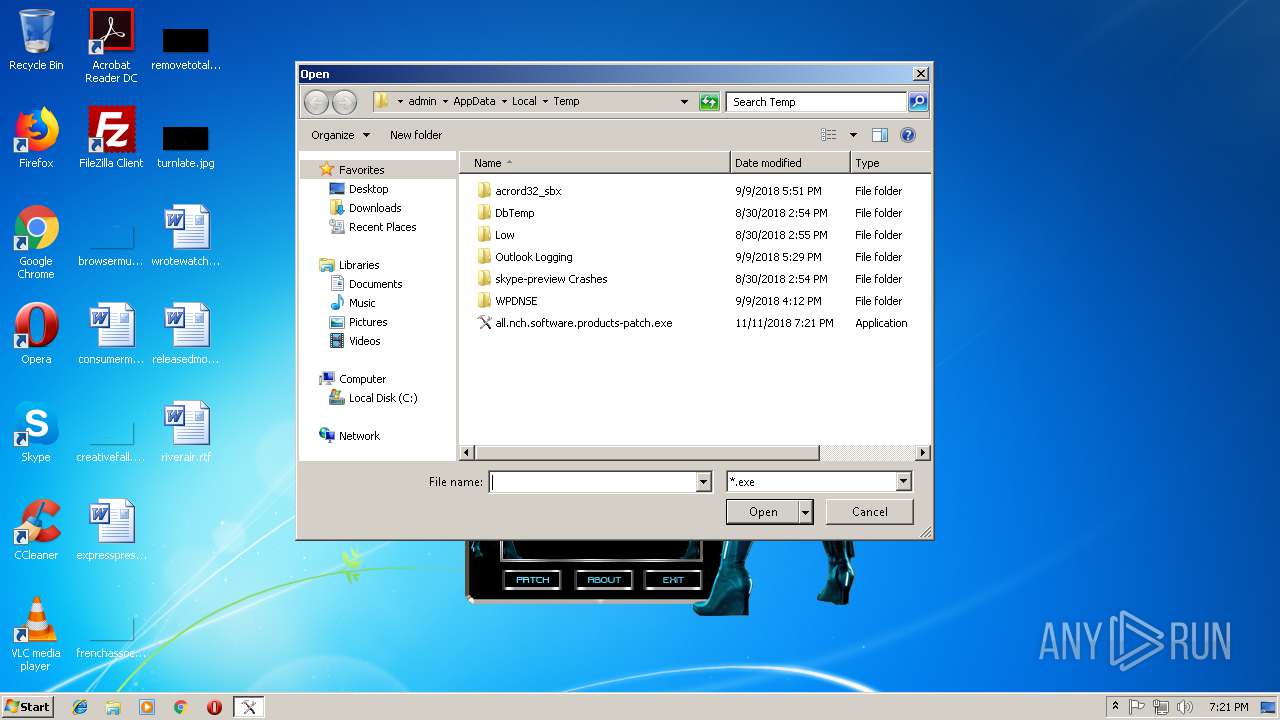Open Windows Explorer from the taskbar

pos(113,707)
